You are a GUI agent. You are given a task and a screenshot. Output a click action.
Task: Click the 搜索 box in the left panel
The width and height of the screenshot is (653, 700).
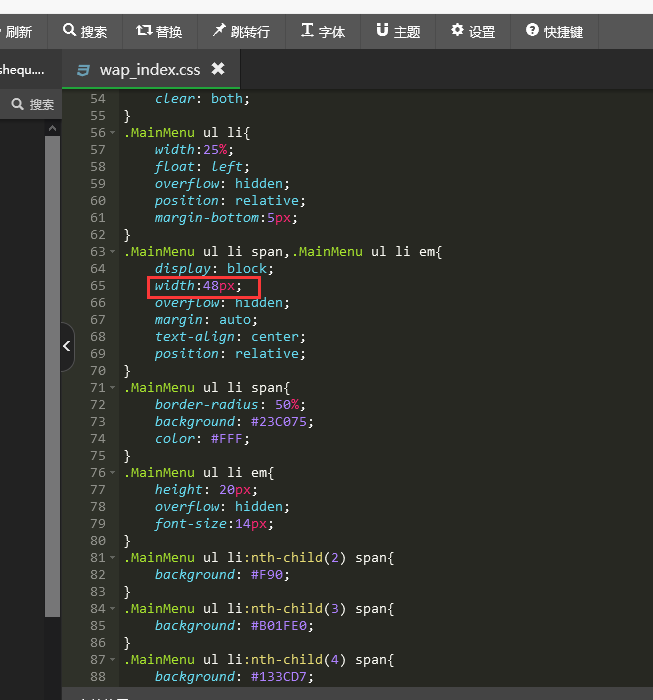[32, 104]
